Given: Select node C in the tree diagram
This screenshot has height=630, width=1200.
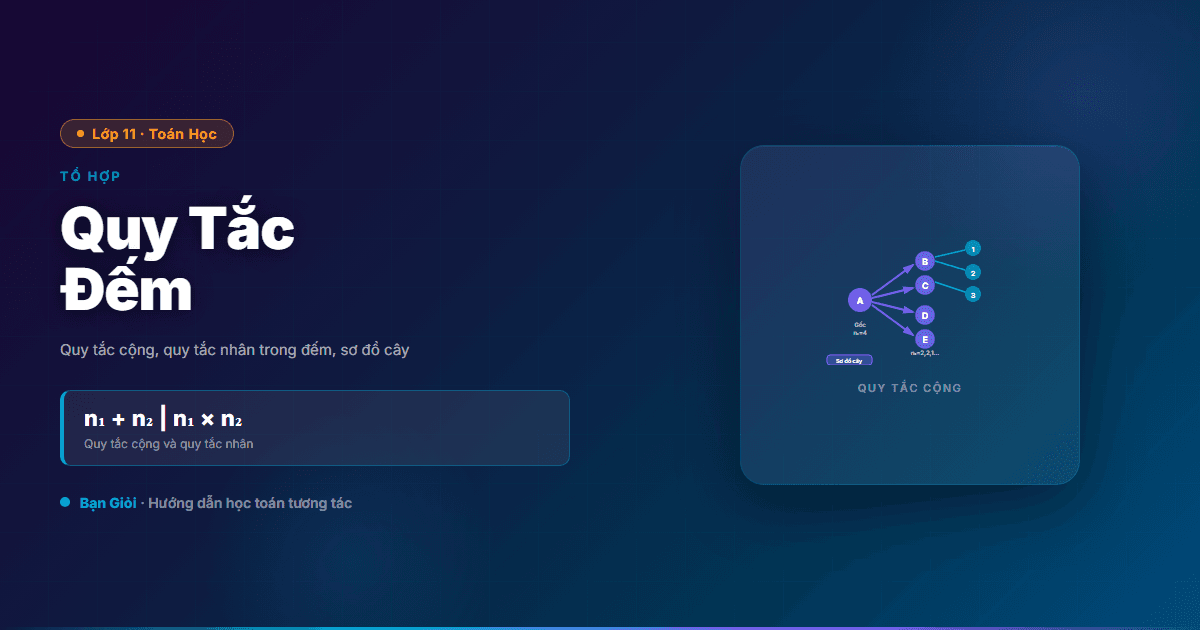Looking at the screenshot, I should [x=925, y=285].
